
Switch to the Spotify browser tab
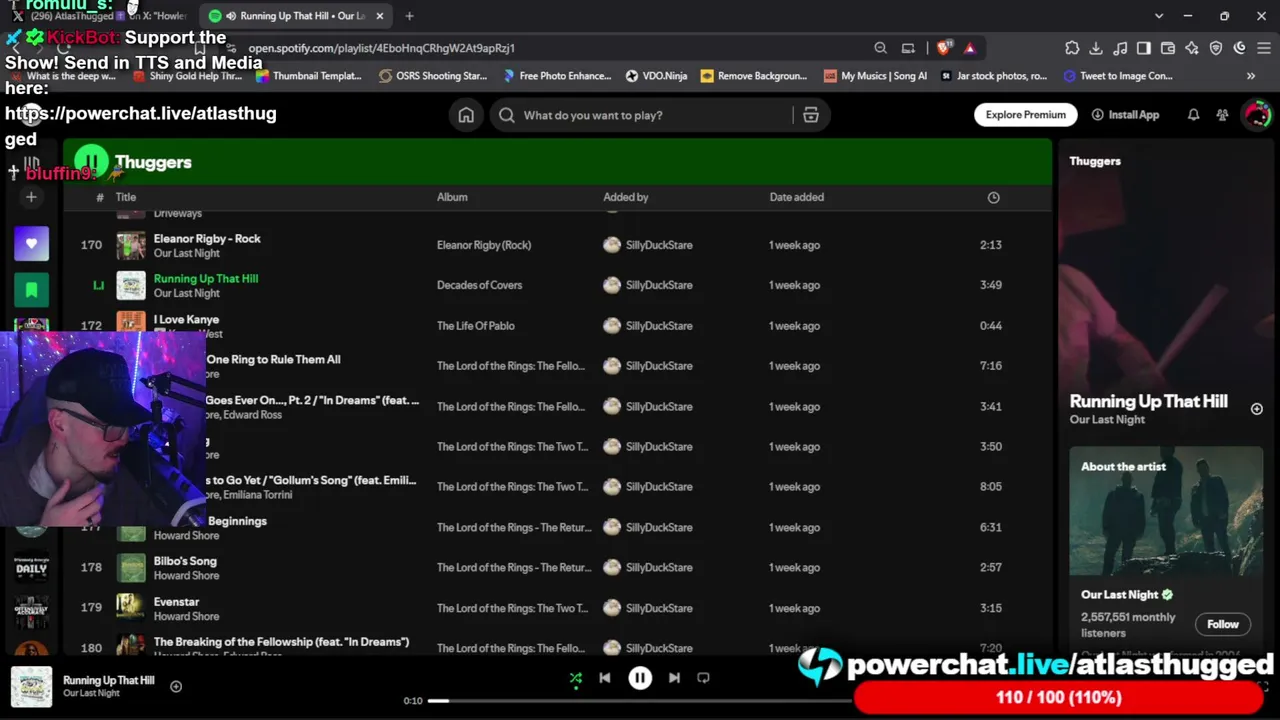point(298,16)
